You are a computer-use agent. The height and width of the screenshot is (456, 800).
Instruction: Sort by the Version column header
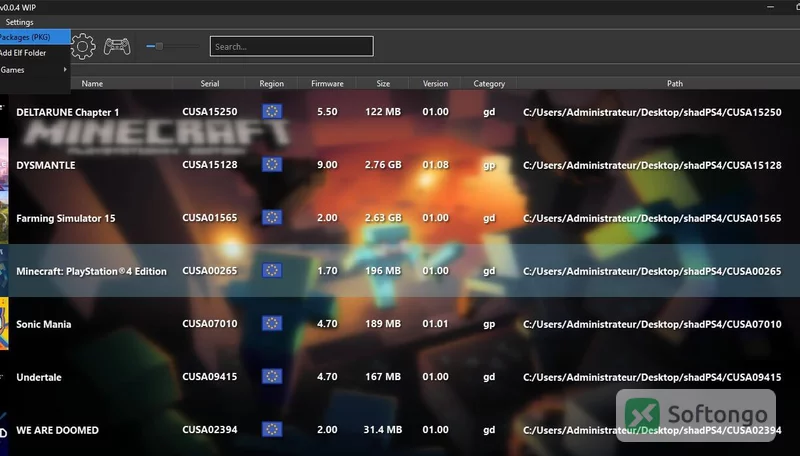point(435,84)
